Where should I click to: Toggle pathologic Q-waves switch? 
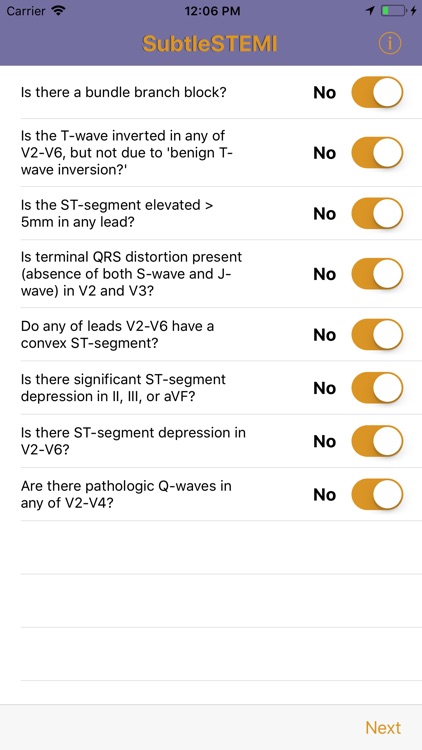coord(378,495)
